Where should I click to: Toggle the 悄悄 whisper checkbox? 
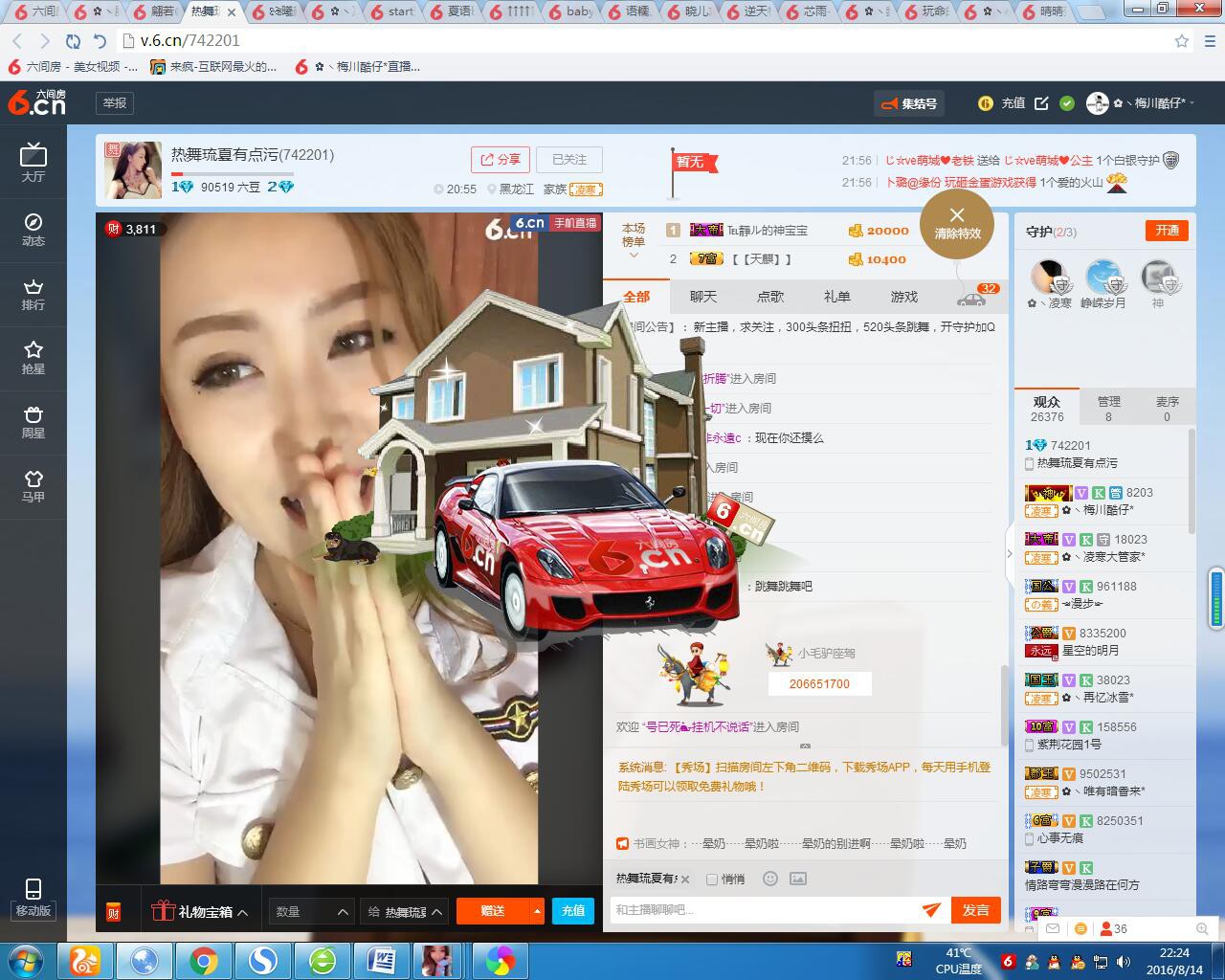point(711,880)
